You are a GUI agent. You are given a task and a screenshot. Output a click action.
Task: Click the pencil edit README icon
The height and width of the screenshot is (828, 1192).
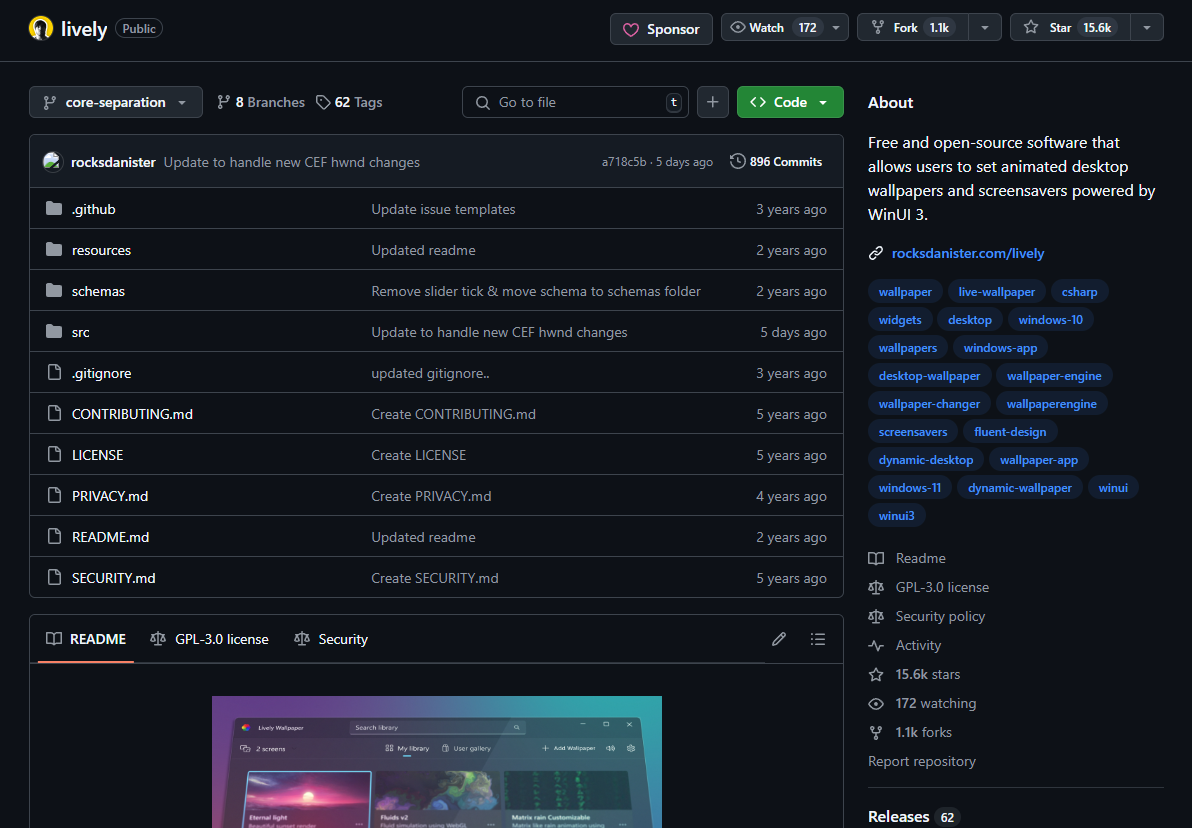click(x=779, y=639)
